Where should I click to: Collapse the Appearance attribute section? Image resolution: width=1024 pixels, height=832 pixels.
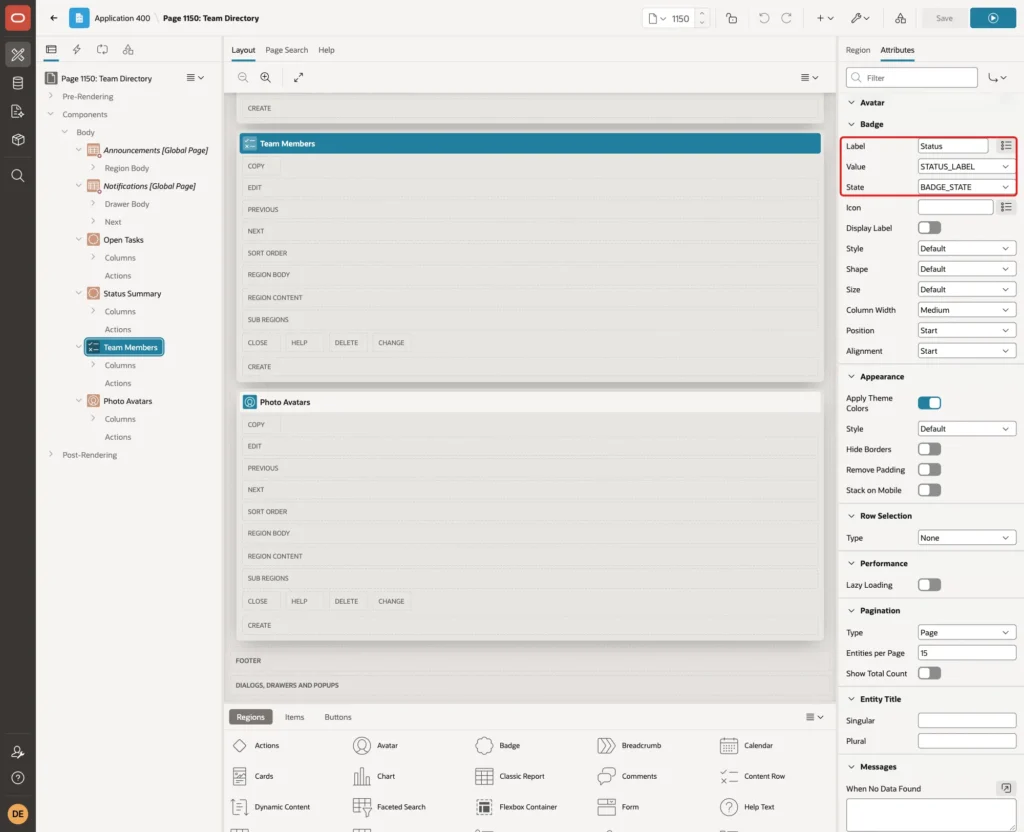[851, 377]
